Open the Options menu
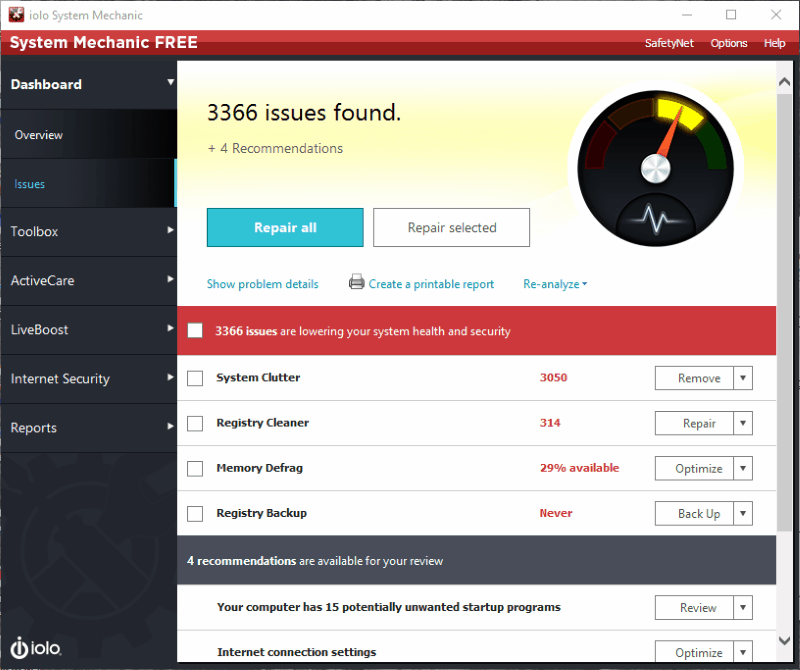800x670 pixels. [729, 43]
